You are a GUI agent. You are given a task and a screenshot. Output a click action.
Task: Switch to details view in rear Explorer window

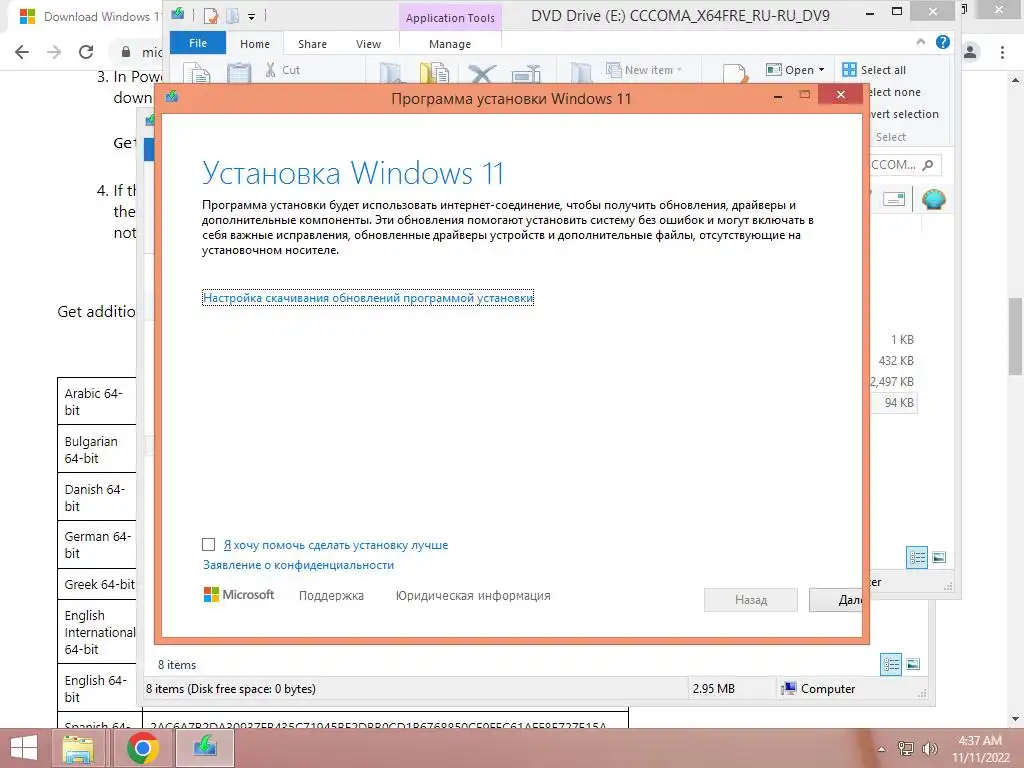coord(891,665)
